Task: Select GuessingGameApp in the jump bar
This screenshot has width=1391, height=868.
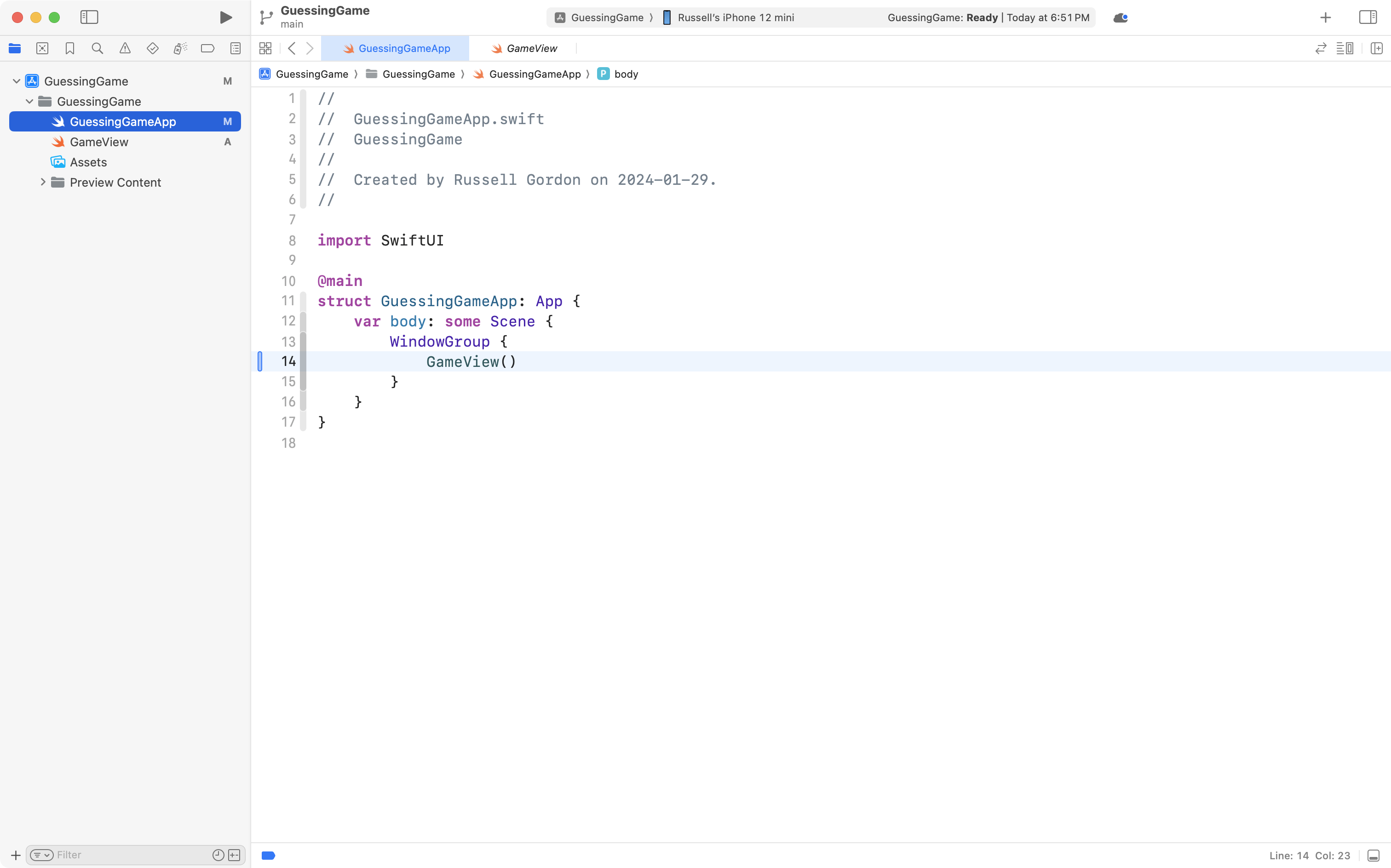Action: (533, 74)
